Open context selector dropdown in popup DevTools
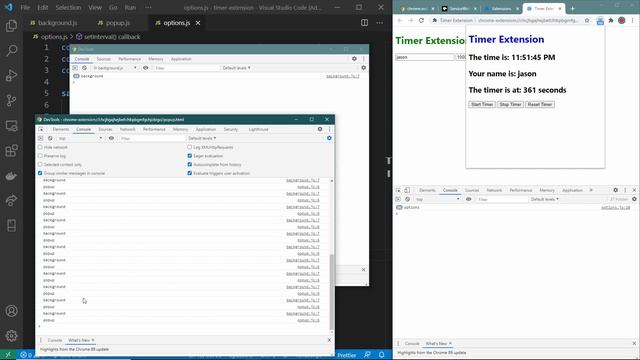Image resolution: width=640 pixels, height=360 pixels. tap(80, 138)
